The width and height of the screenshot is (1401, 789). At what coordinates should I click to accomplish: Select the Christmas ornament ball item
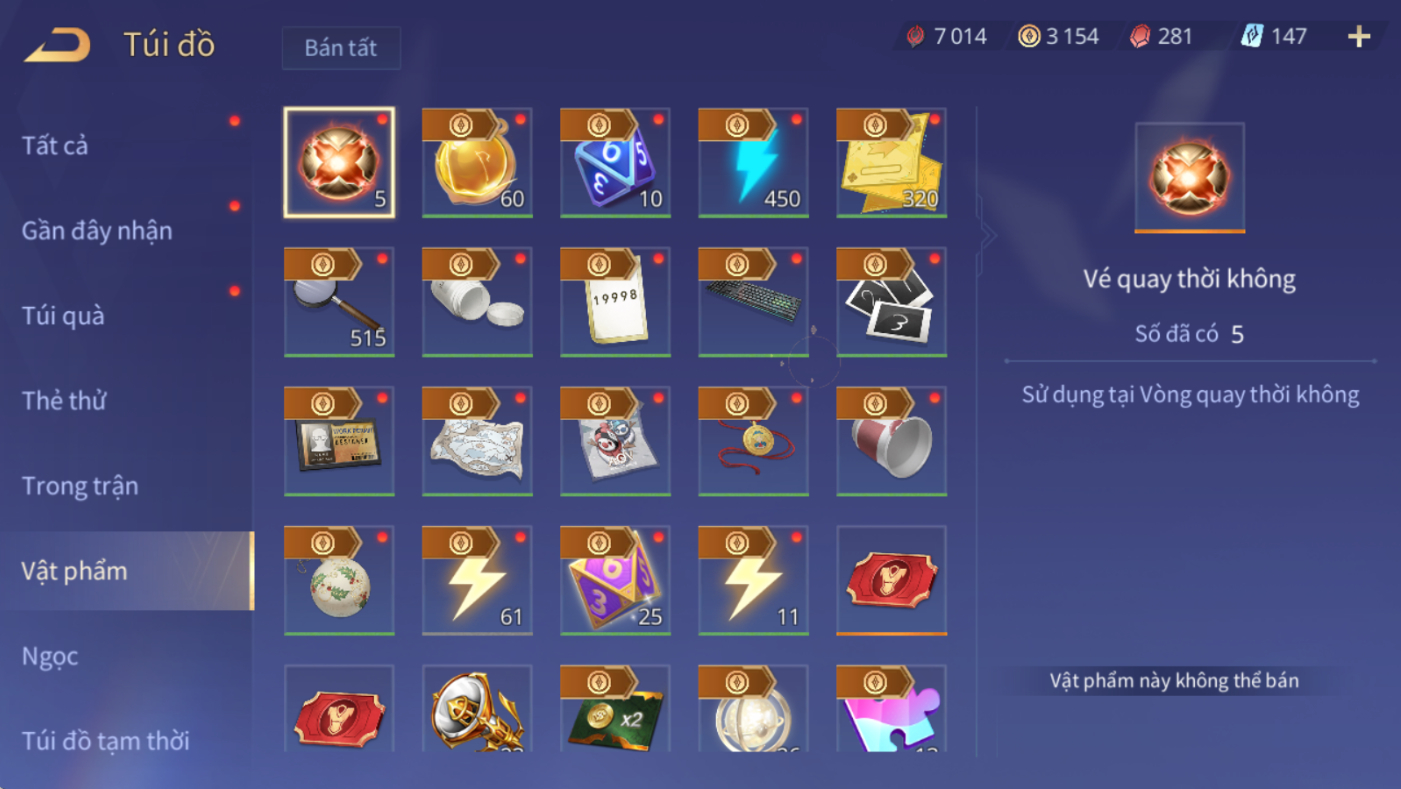coord(339,580)
